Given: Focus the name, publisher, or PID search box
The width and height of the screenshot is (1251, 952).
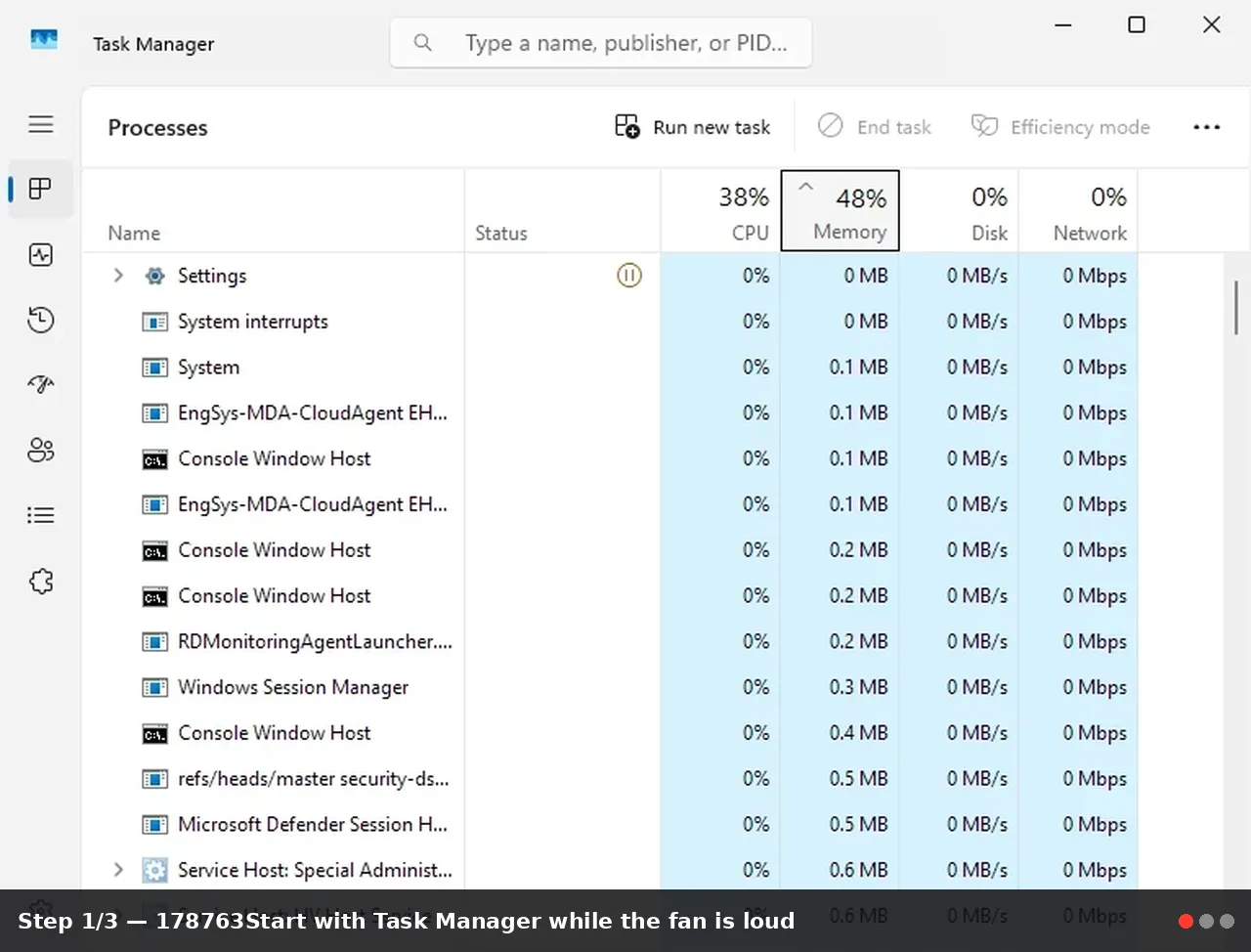Looking at the screenshot, I should (x=601, y=43).
